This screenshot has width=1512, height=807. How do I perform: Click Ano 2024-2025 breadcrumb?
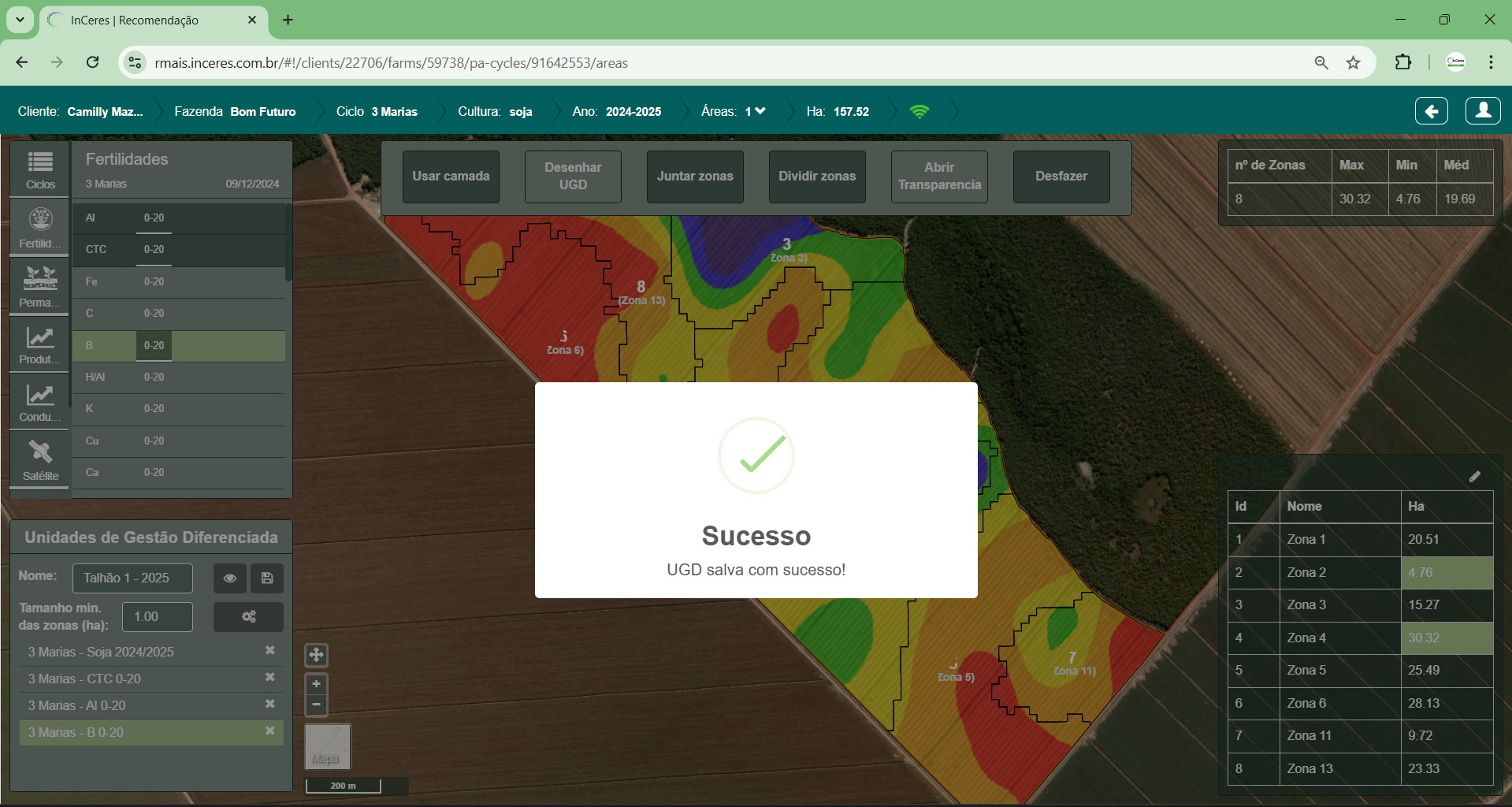pyautogui.click(x=617, y=111)
